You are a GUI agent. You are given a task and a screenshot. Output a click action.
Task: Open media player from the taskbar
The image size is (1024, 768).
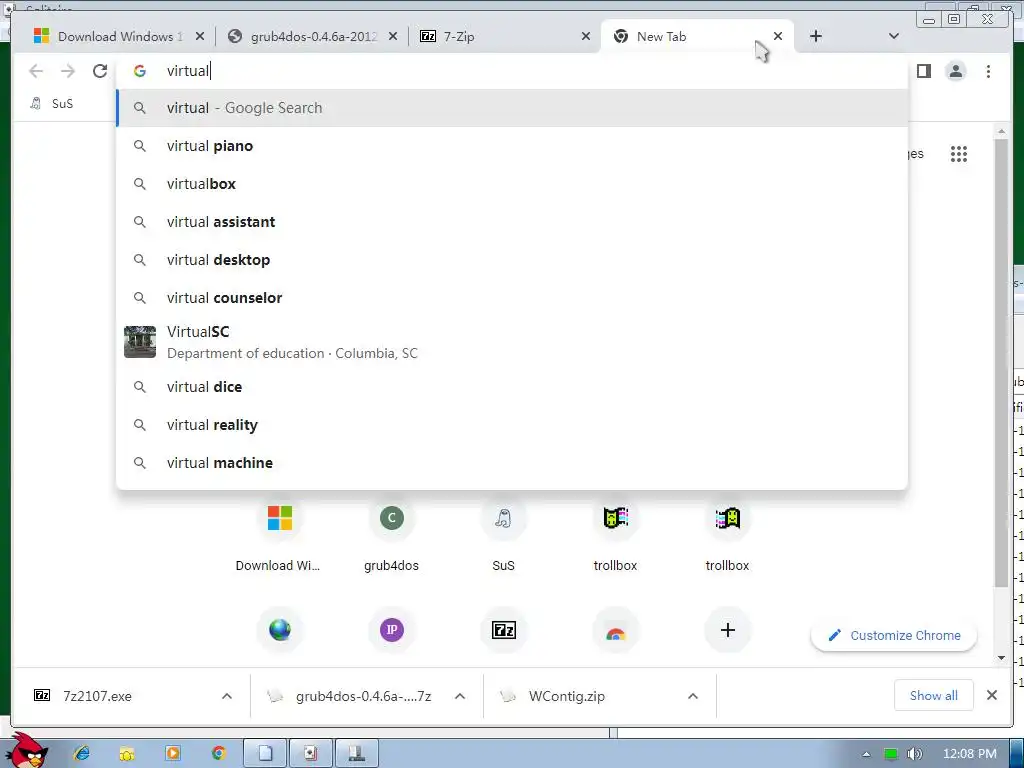[x=173, y=753]
